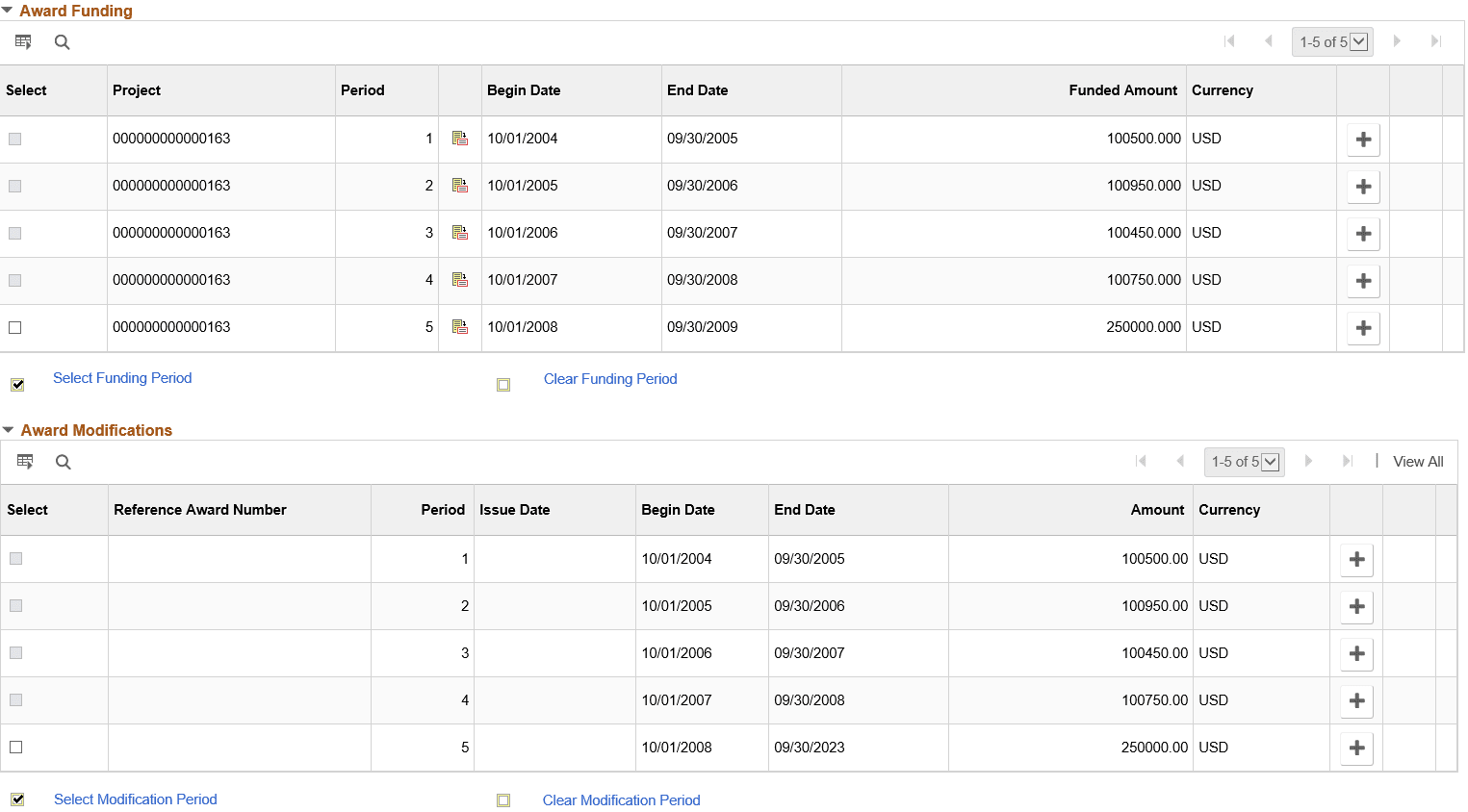The width and height of the screenshot is (1468, 812).
Task: Open the funding detail icon for period 5
Action: tap(459, 327)
